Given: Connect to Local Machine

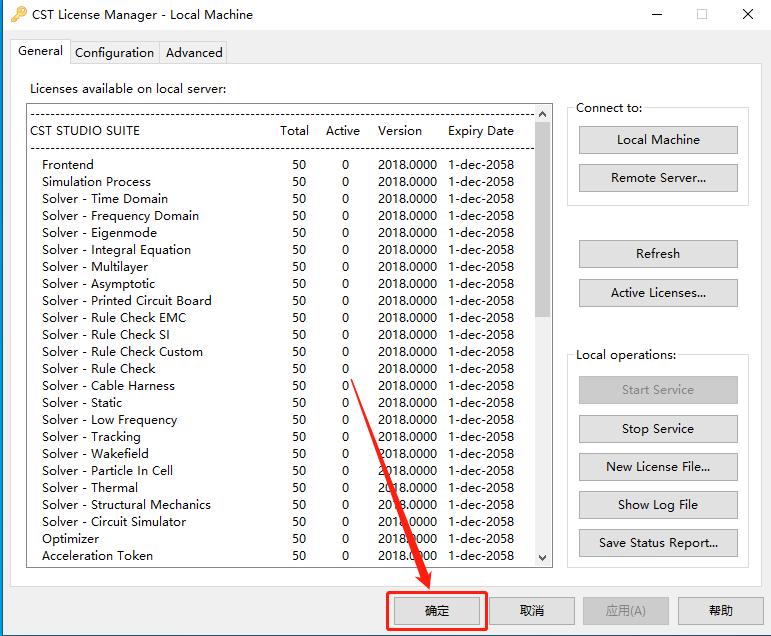Looking at the screenshot, I should click(x=658, y=140).
